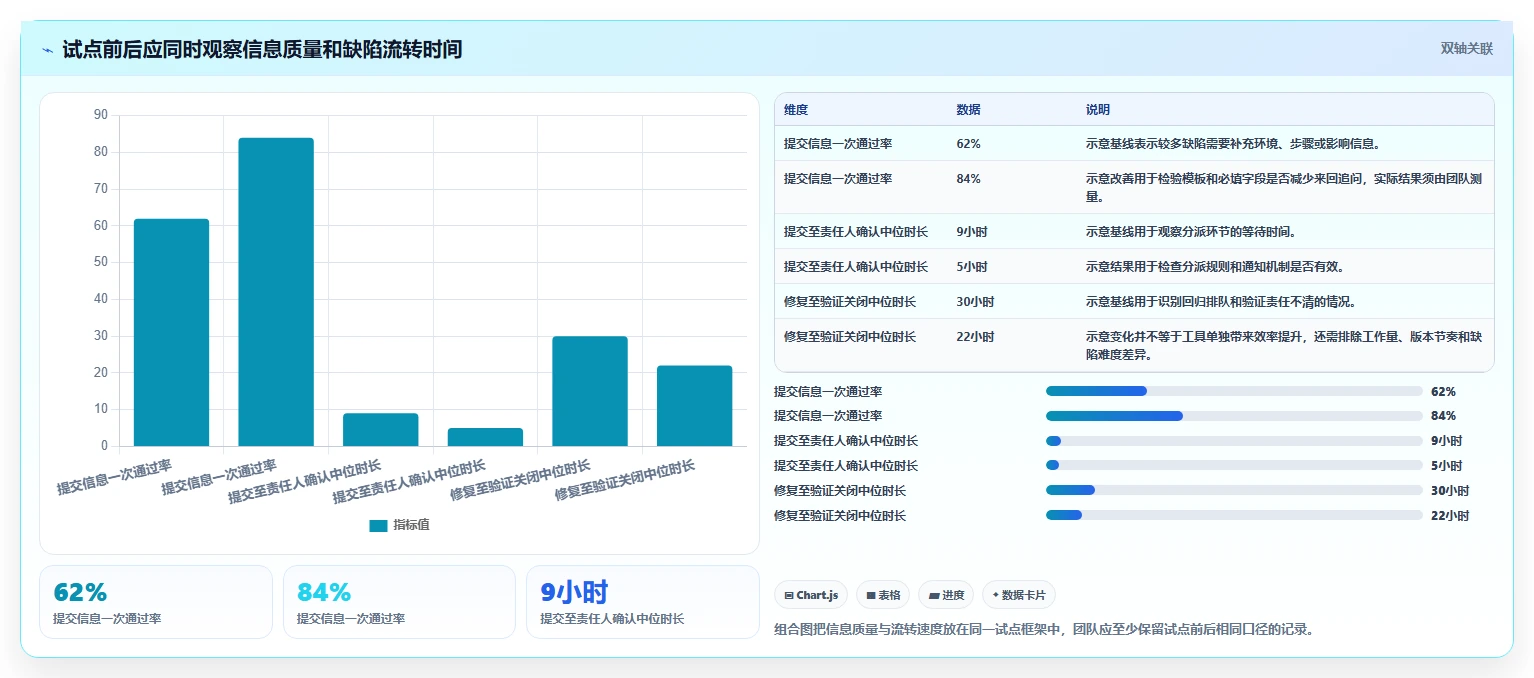Click the 84% stat card below the chart

tap(399, 602)
